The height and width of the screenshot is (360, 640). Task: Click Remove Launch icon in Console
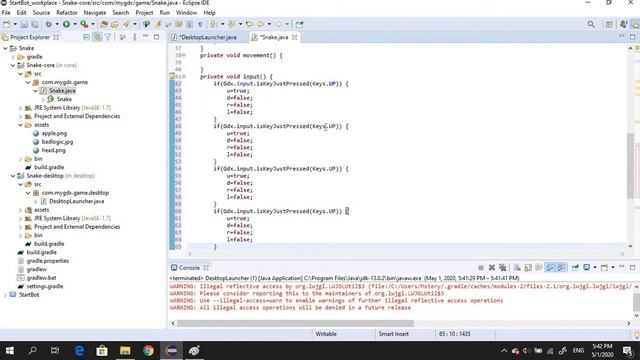492,268
